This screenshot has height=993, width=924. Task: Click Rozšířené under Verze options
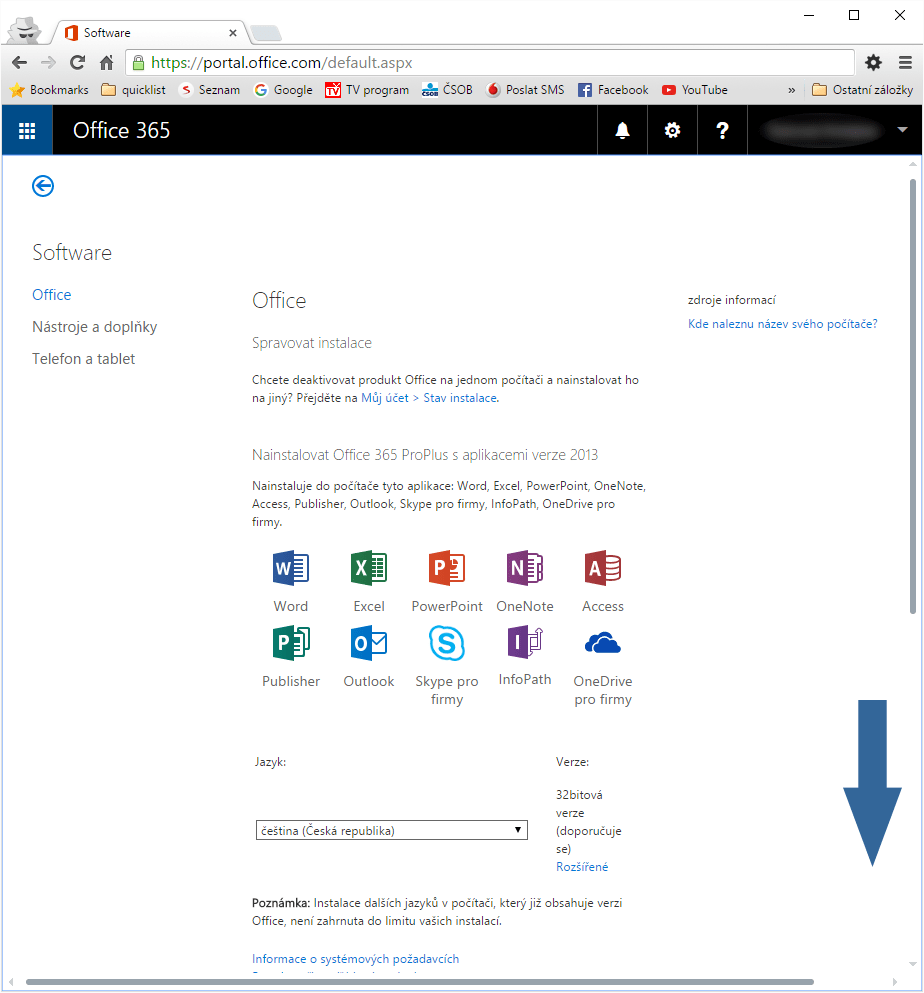(582, 866)
